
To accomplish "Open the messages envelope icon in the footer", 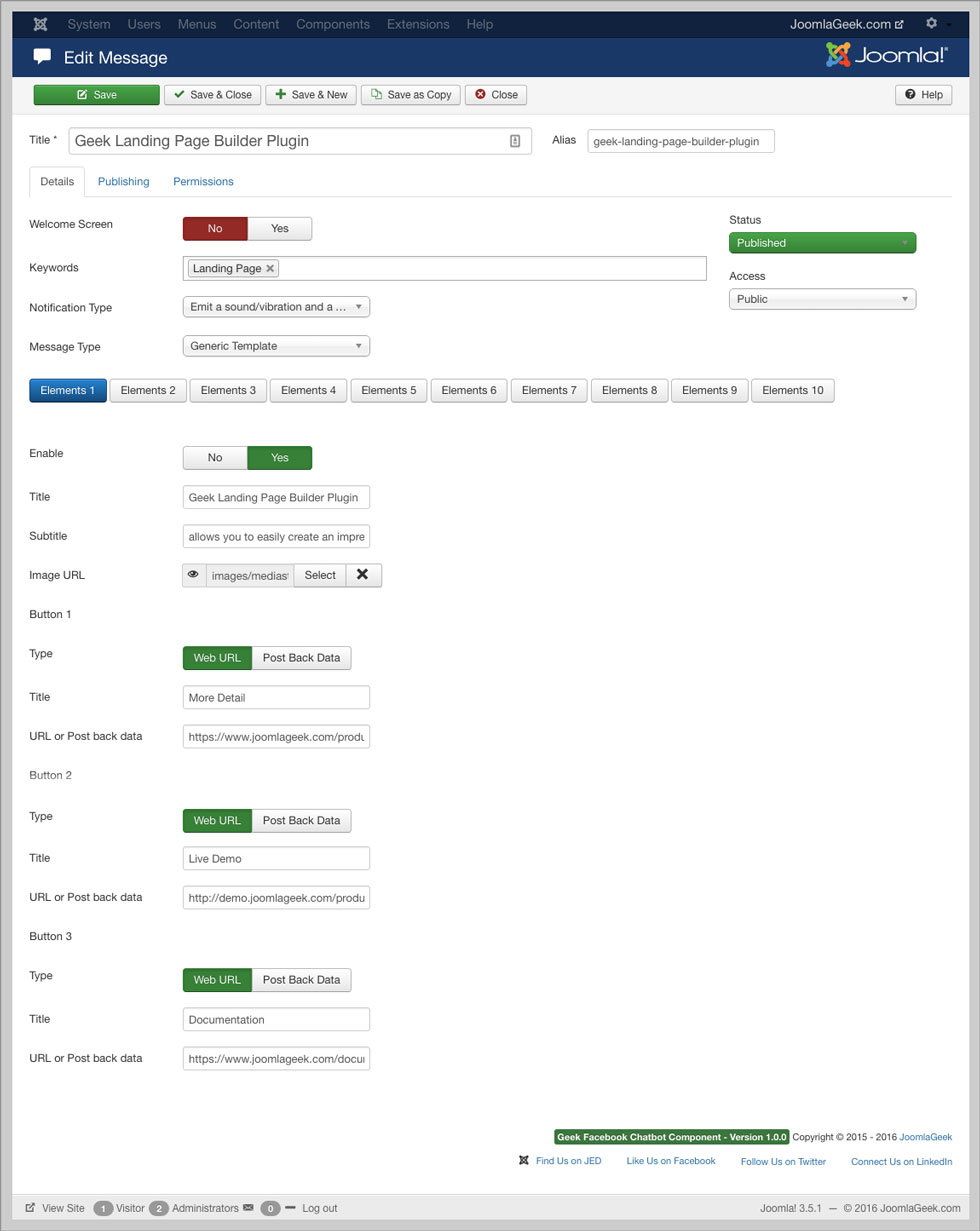I will 248,1208.
